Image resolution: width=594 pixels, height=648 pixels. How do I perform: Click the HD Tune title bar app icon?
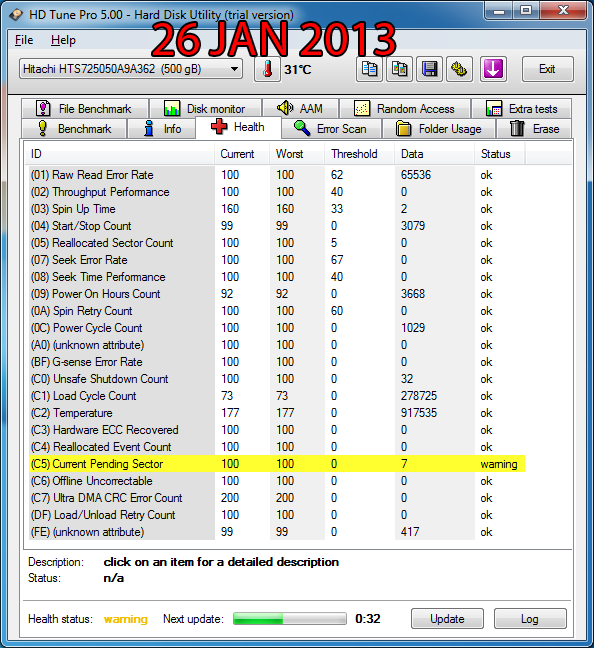tap(16, 15)
